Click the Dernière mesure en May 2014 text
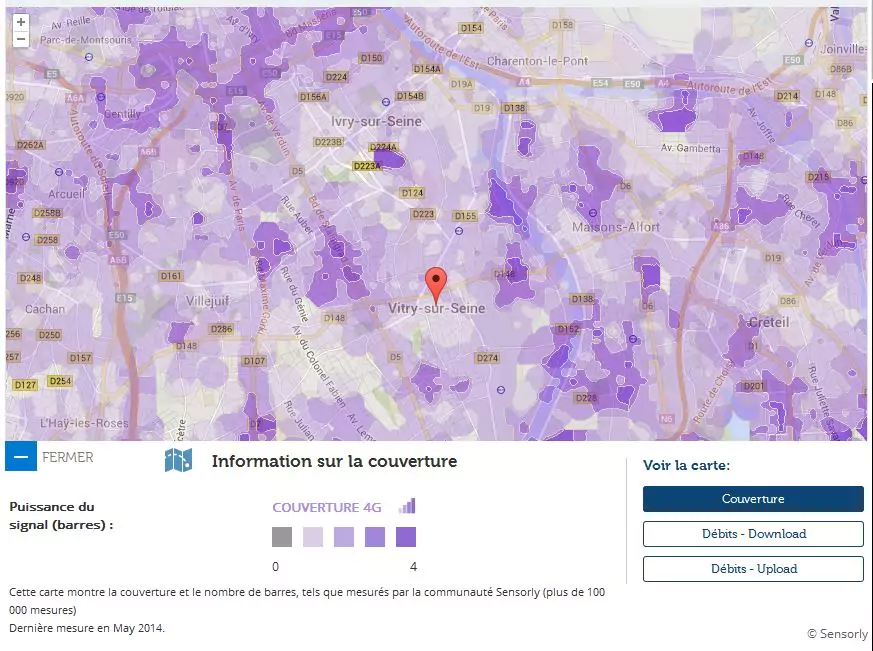 (87, 628)
